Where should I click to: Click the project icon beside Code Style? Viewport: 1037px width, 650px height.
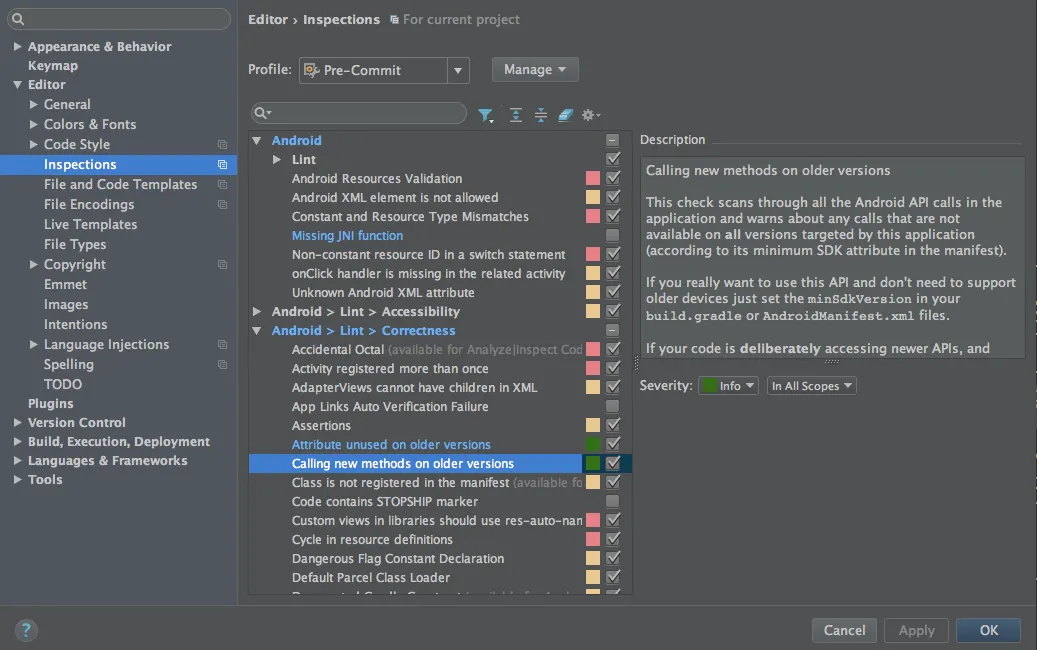[222, 144]
